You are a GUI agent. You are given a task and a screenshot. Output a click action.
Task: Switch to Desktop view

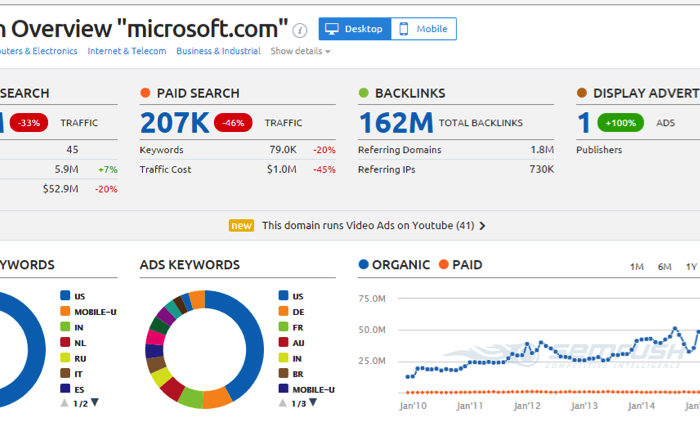(355, 29)
